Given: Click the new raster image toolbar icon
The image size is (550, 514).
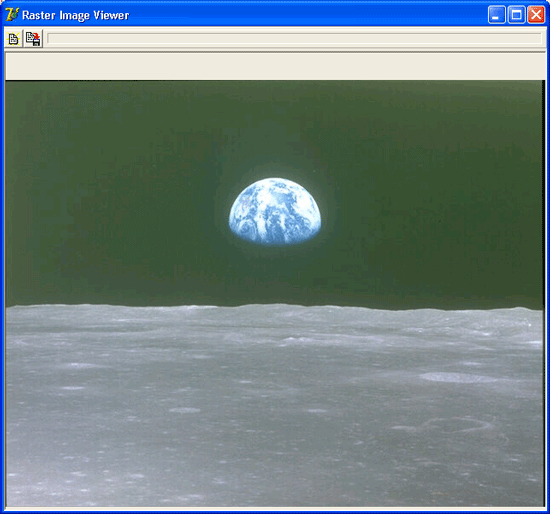Looking at the screenshot, I should click(14, 39).
